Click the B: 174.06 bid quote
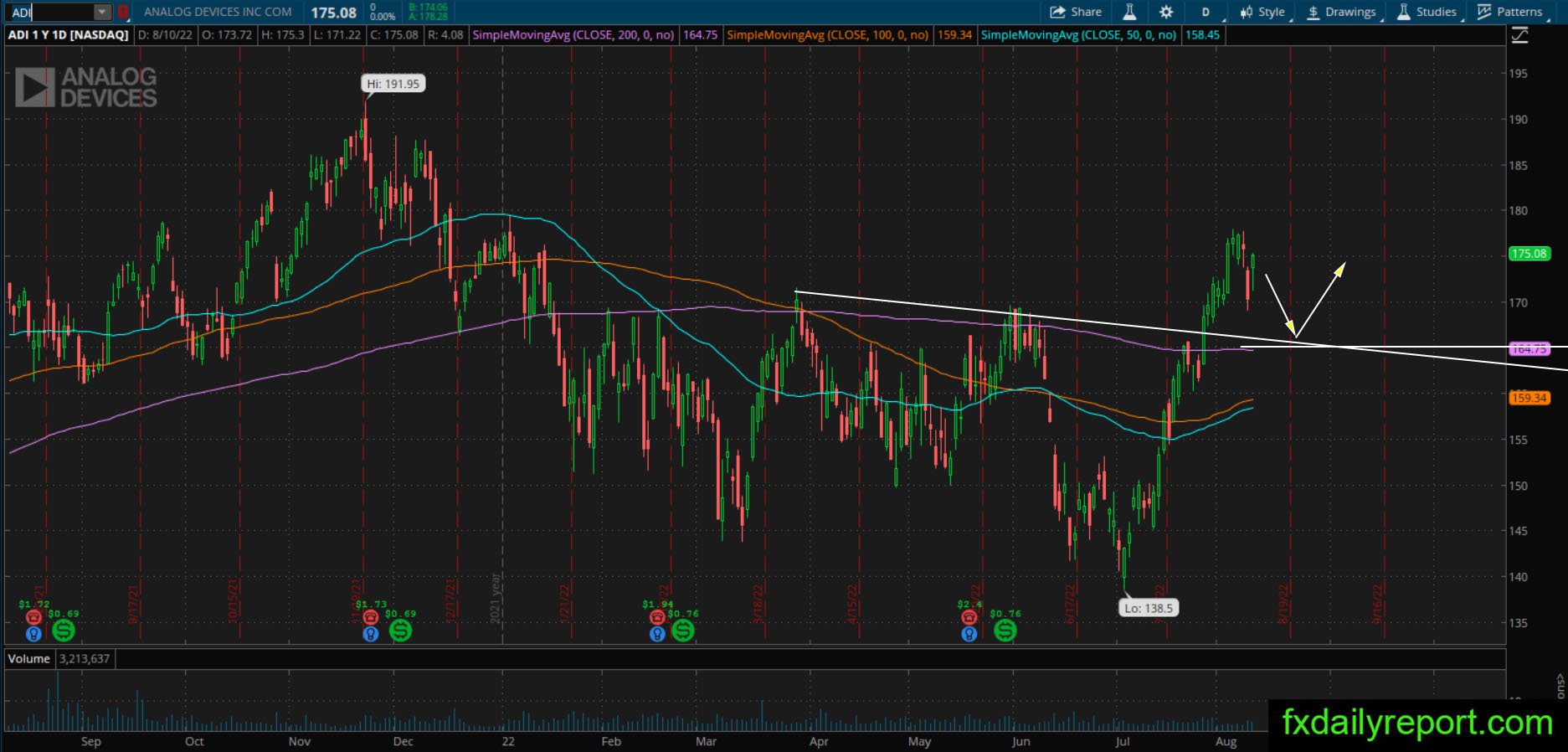Viewport: 1568px width, 752px height. pos(428,8)
